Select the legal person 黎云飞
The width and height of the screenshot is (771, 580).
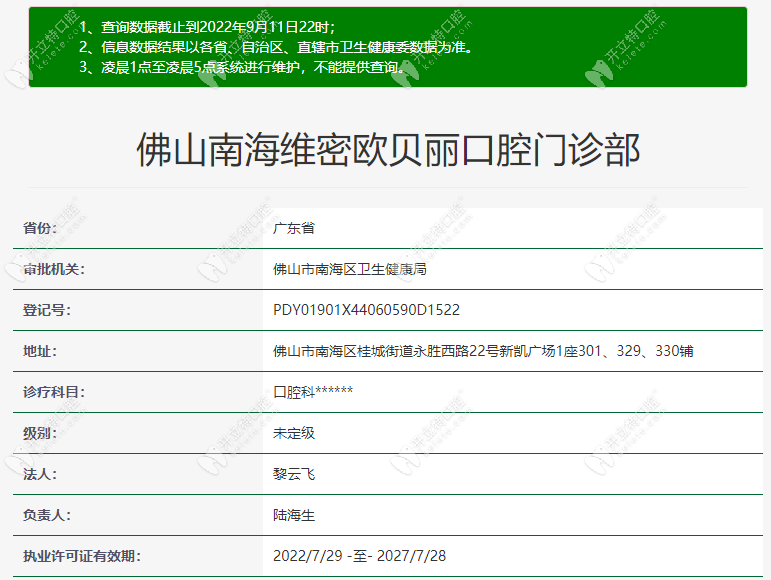(294, 474)
